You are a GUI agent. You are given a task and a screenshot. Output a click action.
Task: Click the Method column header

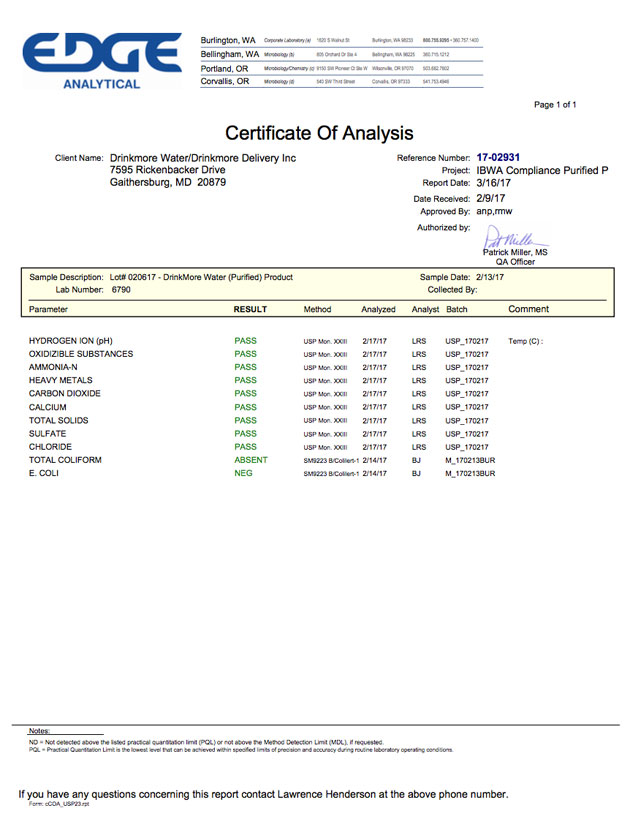(x=318, y=309)
